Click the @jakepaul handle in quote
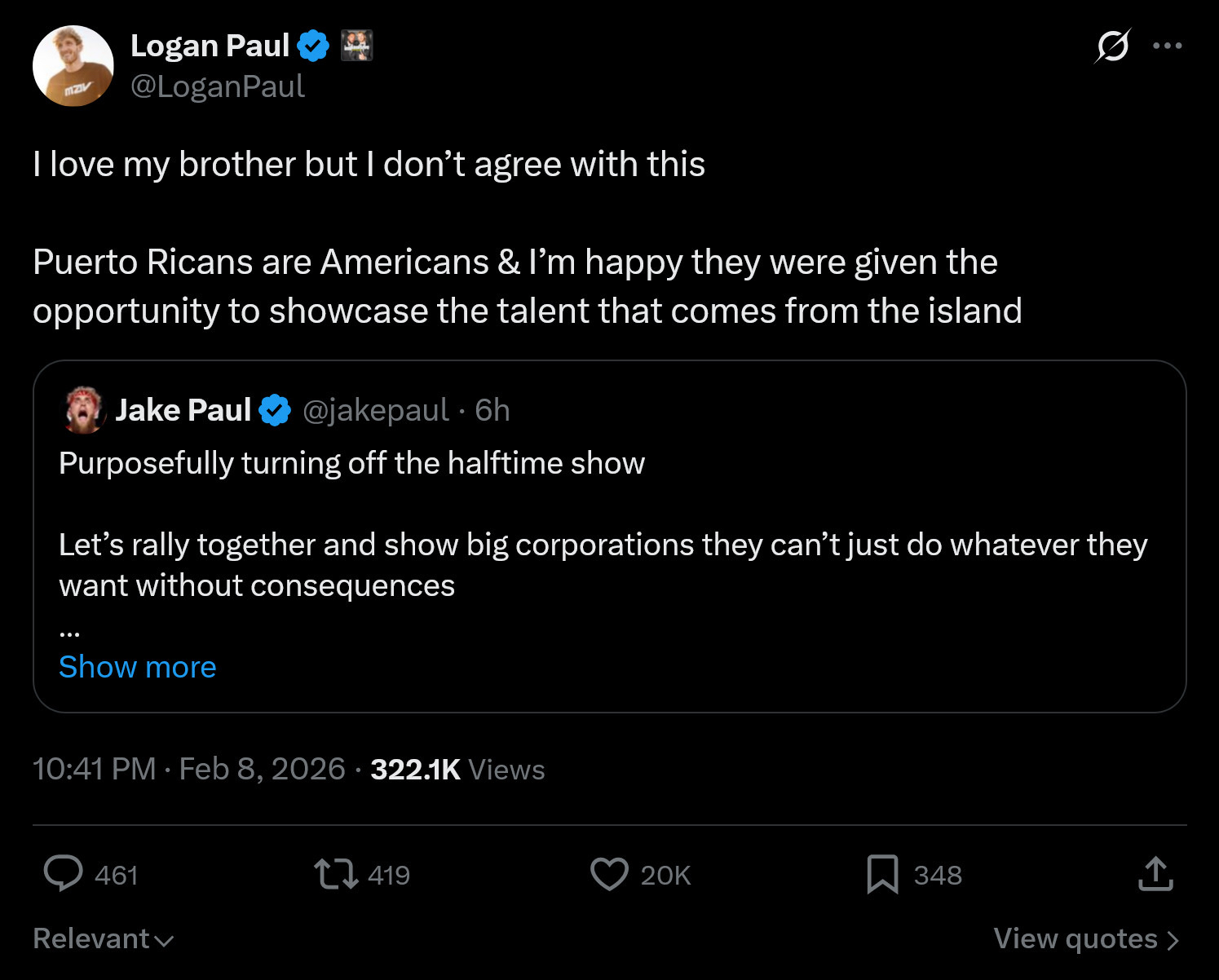The height and width of the screenshot is (980, 1219). pyautogui.click(x=375, y=410)
